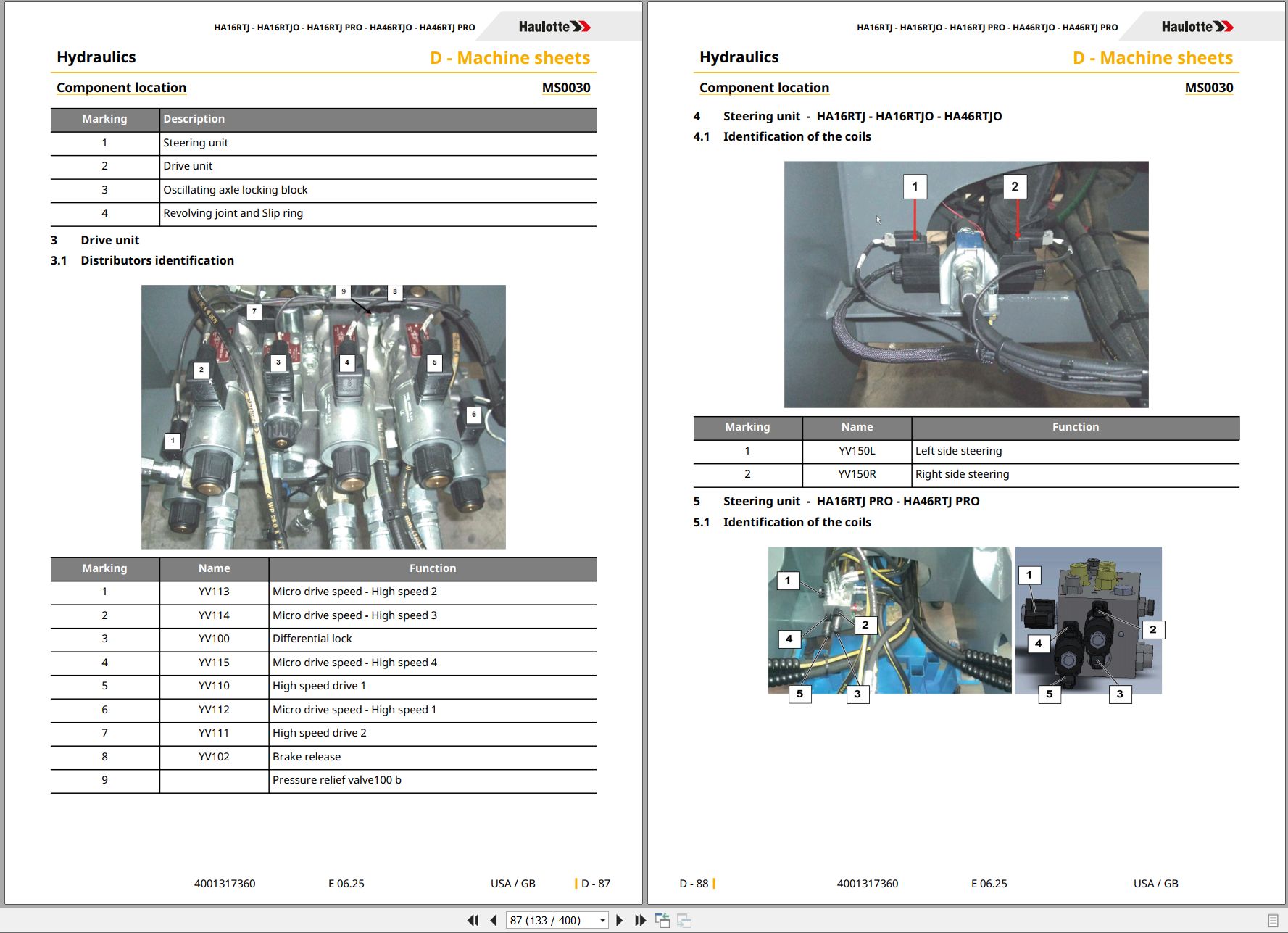Click the YV102 name cell
This screenshot has width=1288, height=933.
[x=214, y=757]
